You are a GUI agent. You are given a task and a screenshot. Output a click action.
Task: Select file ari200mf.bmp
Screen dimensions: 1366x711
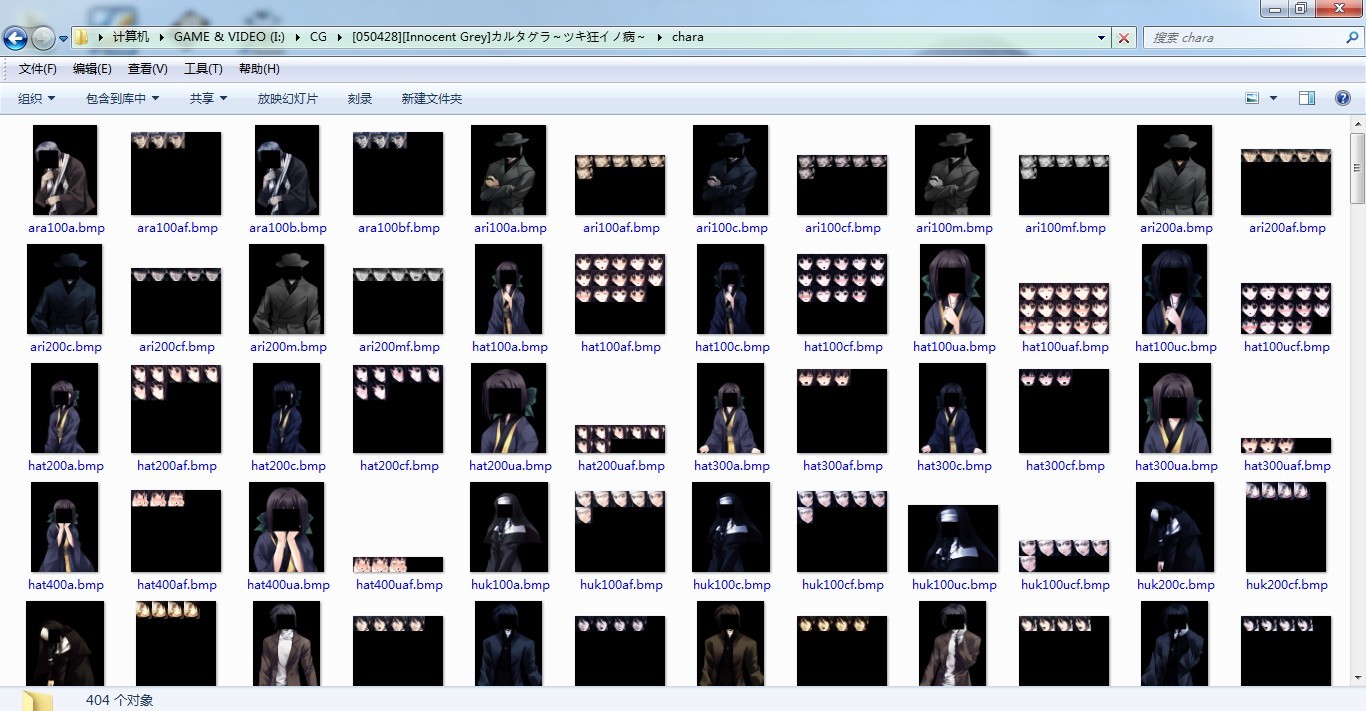(398, 301)
